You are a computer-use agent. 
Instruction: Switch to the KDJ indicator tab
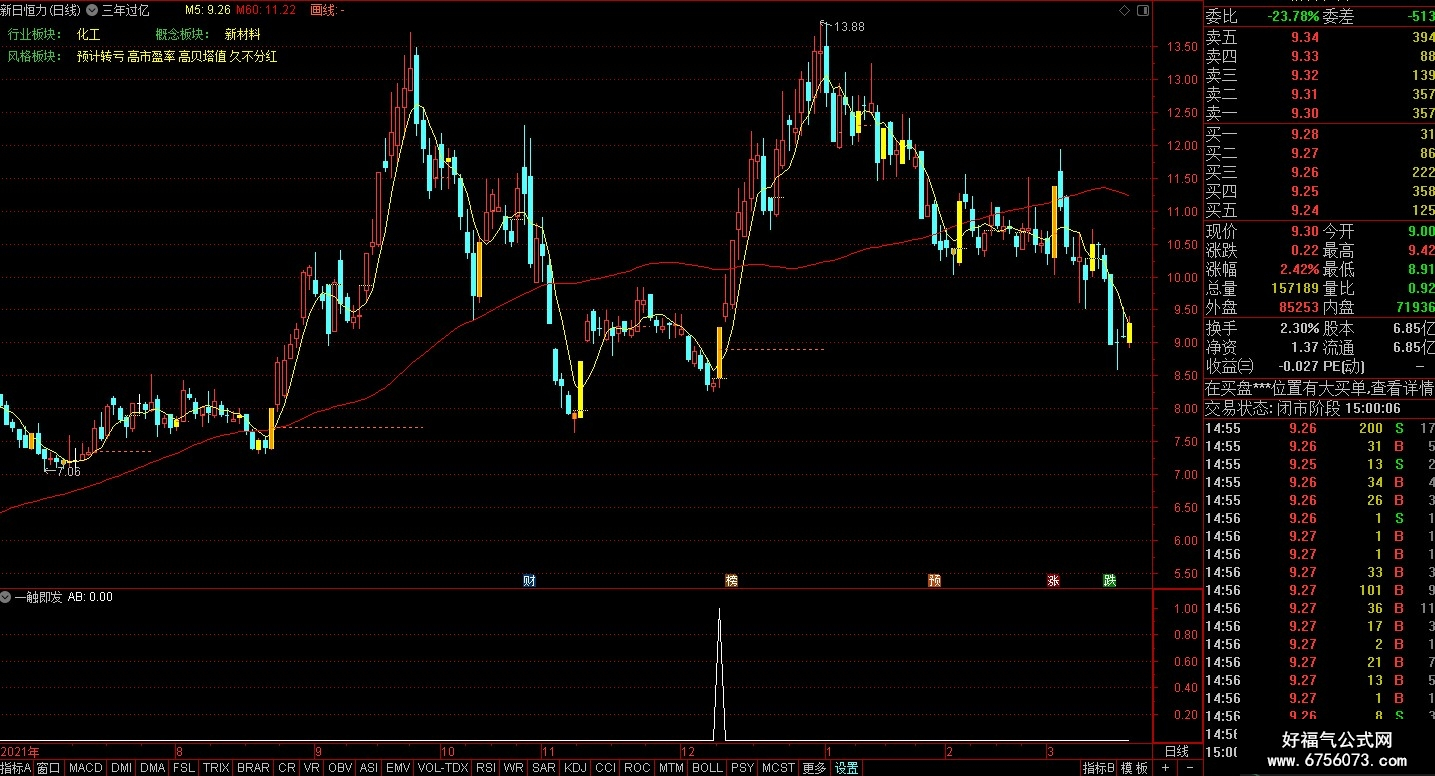click(575, 768)
